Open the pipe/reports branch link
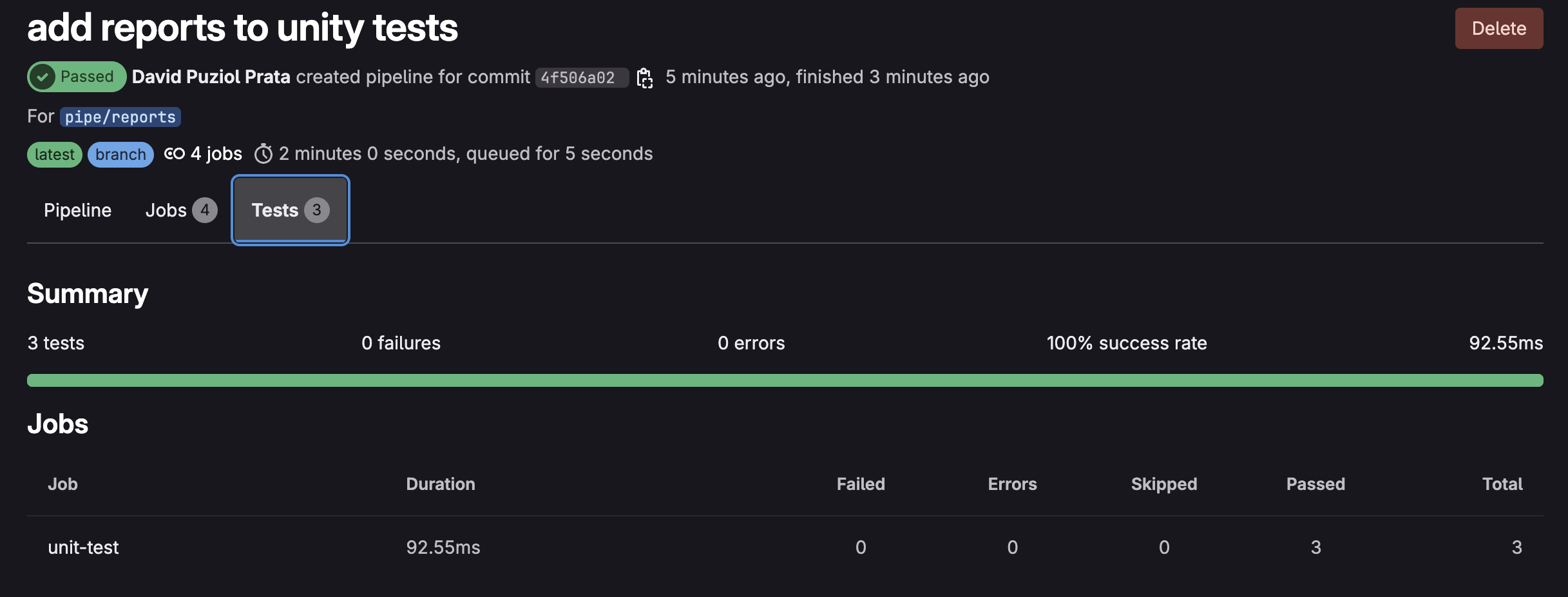 point(120,117)
